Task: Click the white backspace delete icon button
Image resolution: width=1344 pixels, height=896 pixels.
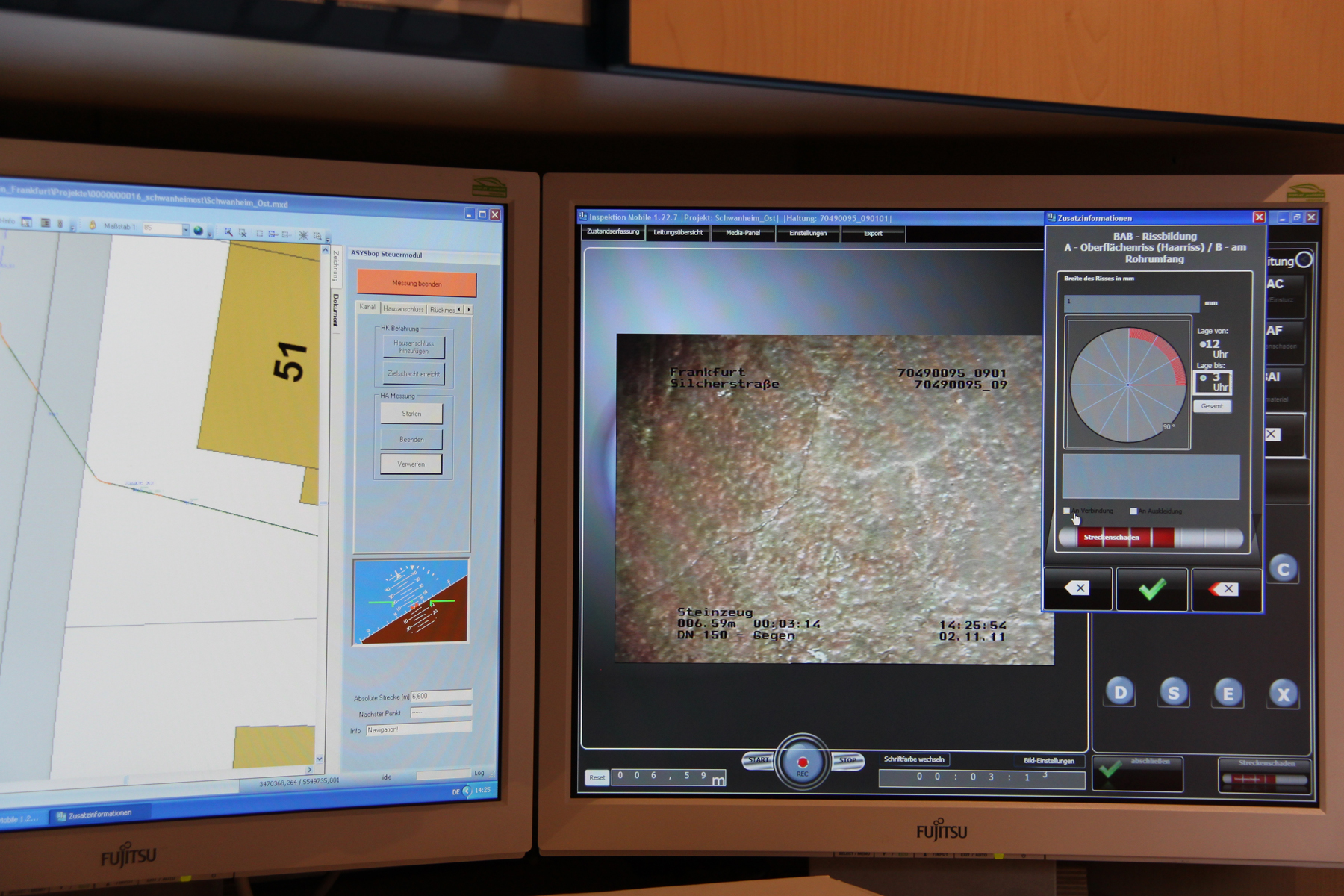Action: (1077, 588)
